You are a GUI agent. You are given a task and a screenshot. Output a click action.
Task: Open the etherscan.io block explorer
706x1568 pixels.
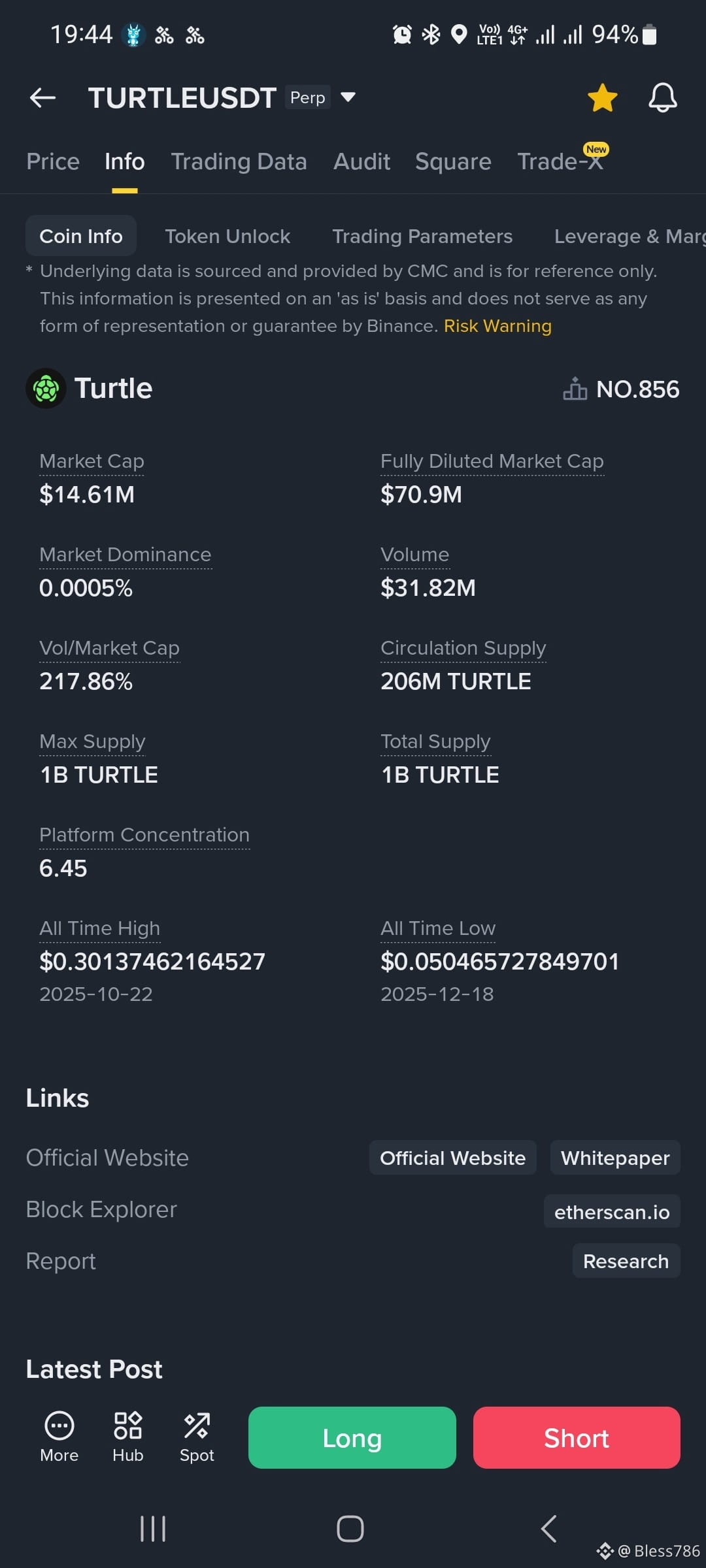[612, 1212]
